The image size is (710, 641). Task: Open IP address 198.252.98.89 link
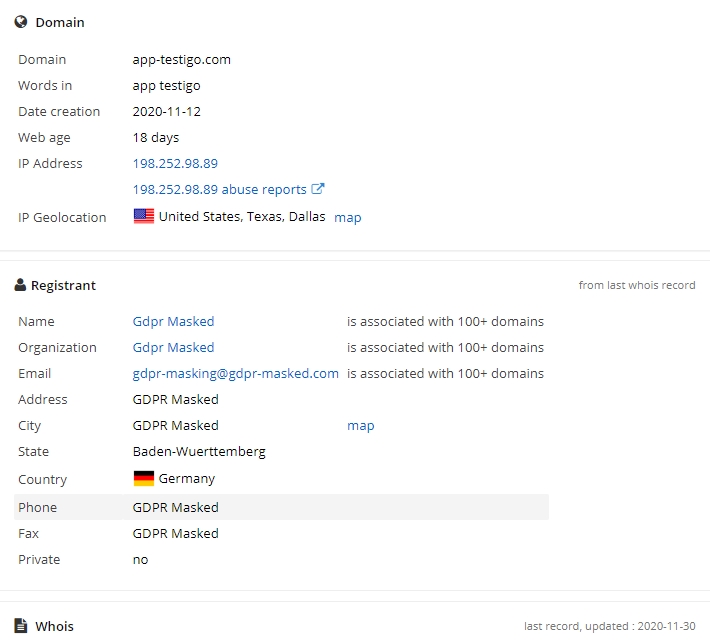pos(175,163)
